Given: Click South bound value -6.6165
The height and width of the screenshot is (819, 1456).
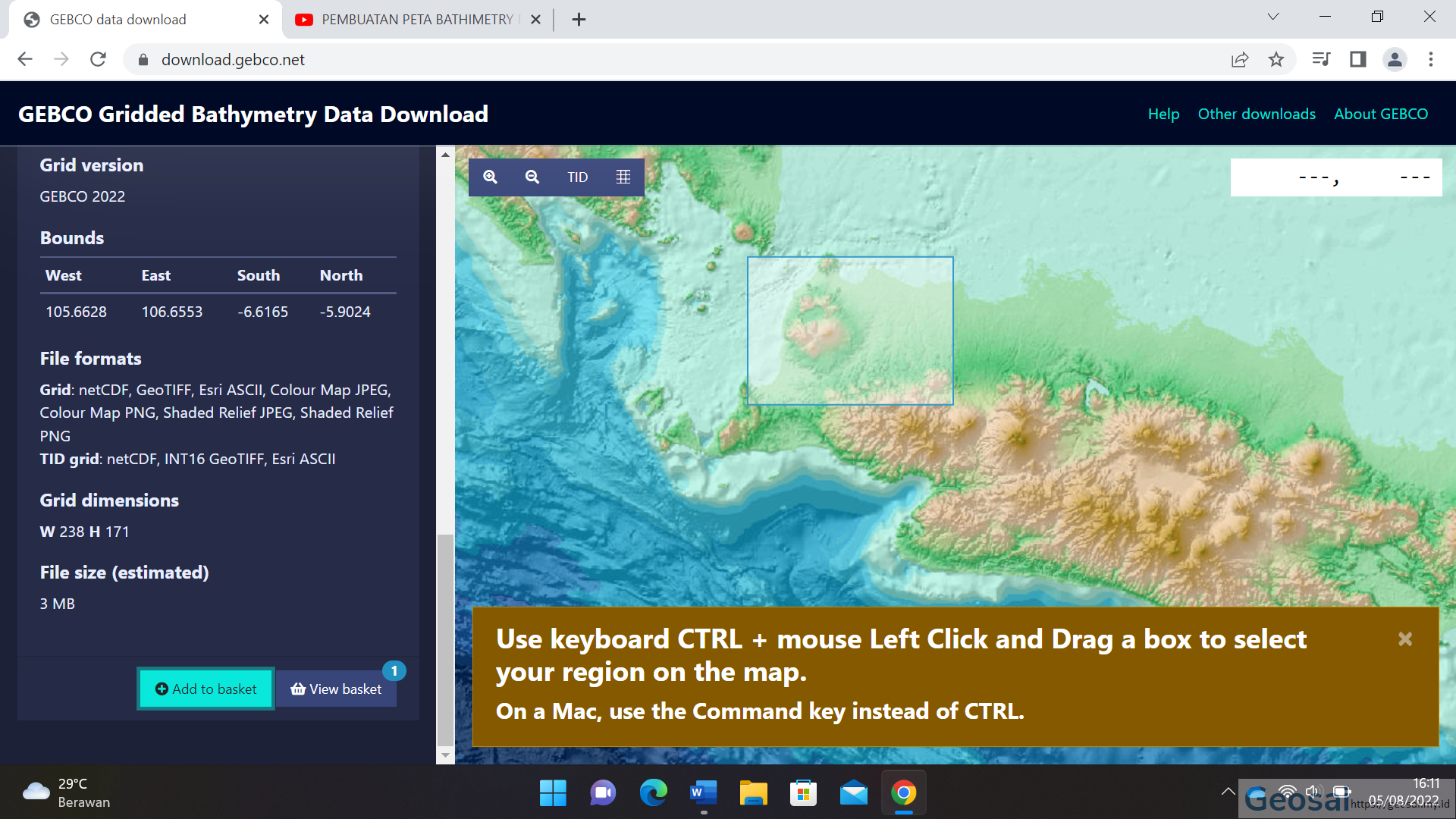Looking at the screenshot, I should pos(262,312).
